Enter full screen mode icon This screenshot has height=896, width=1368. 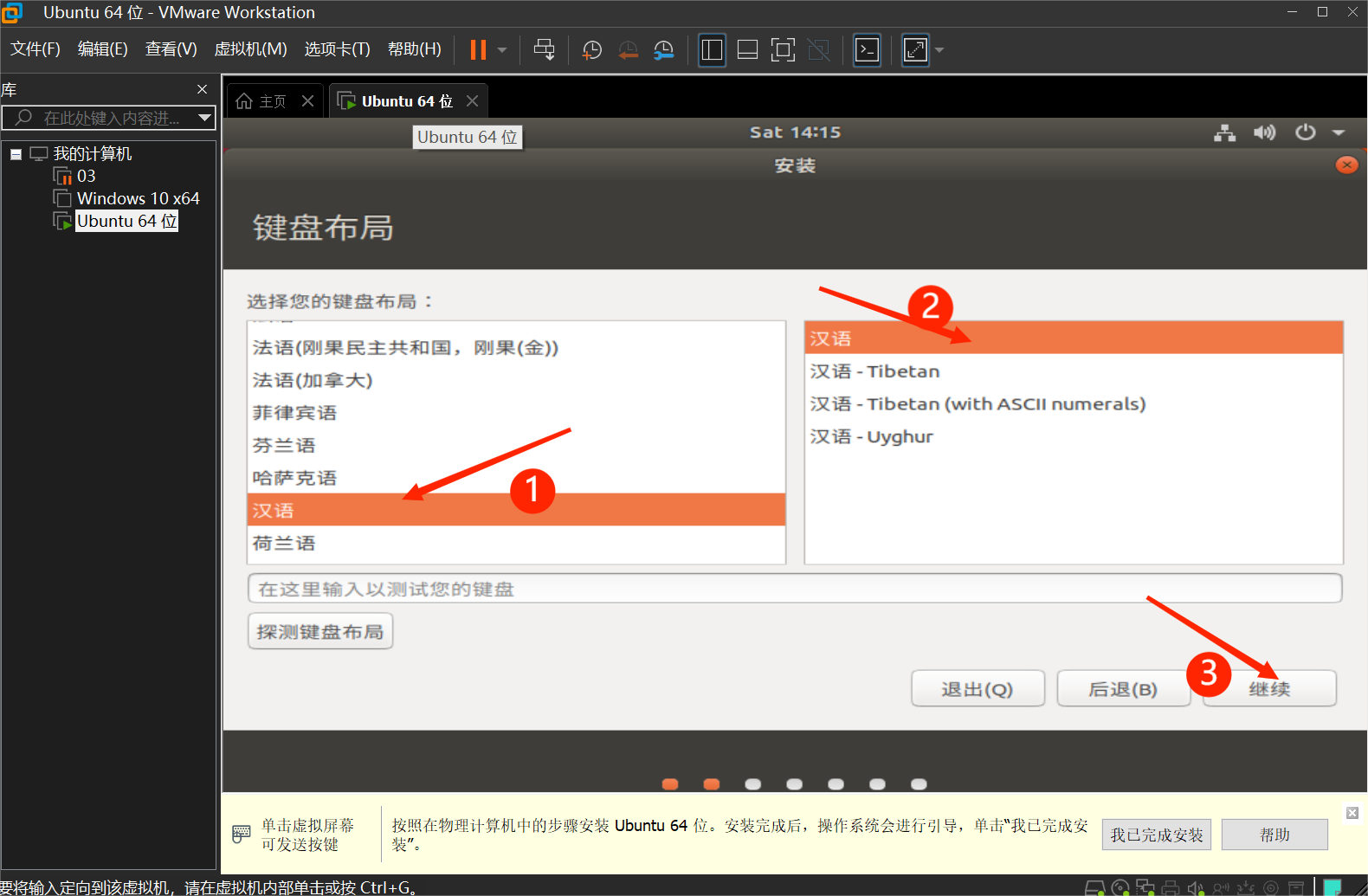pyautogui.click(x=783, y=50)
